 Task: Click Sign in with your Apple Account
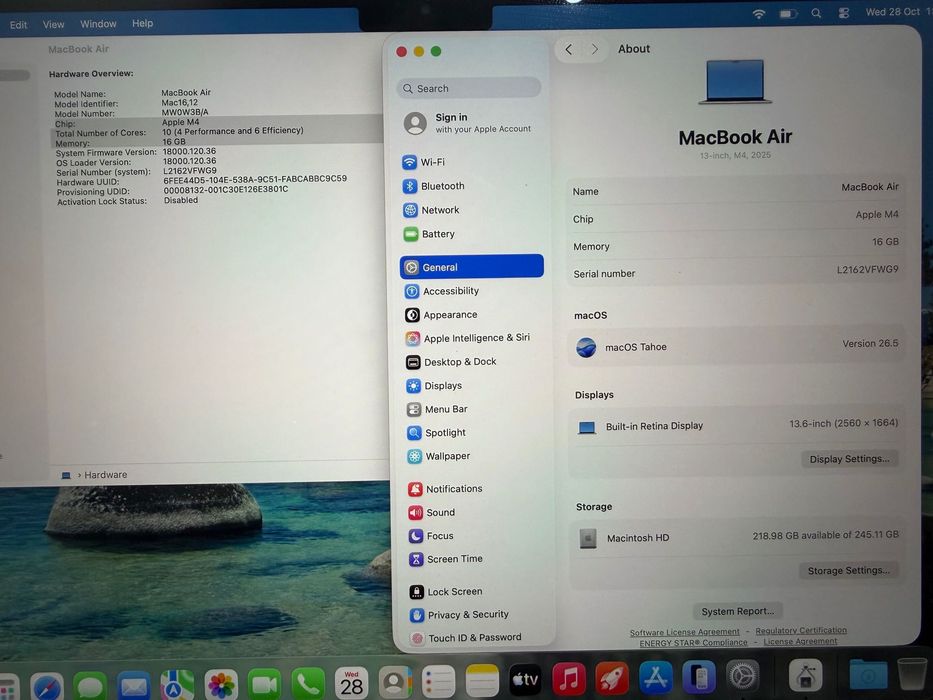pyautogui.click(x=469, y=123)
